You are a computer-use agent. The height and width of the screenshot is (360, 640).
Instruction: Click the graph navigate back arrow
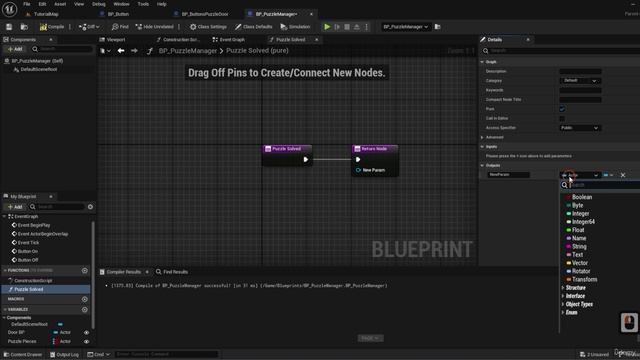121,51
